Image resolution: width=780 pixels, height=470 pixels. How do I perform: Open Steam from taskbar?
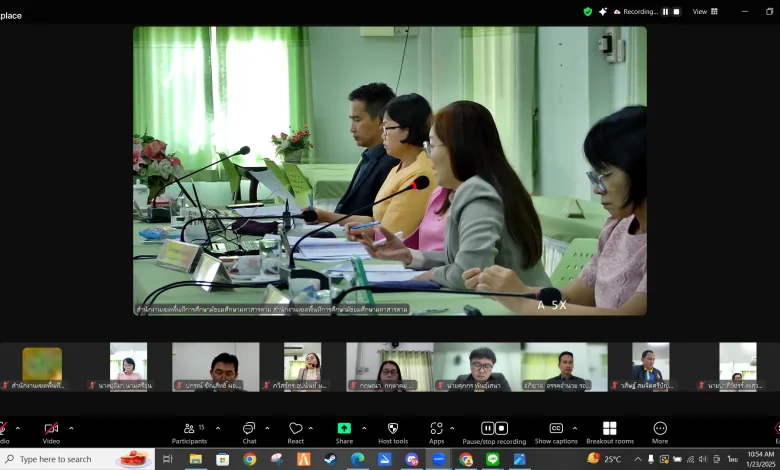[330, 459]
